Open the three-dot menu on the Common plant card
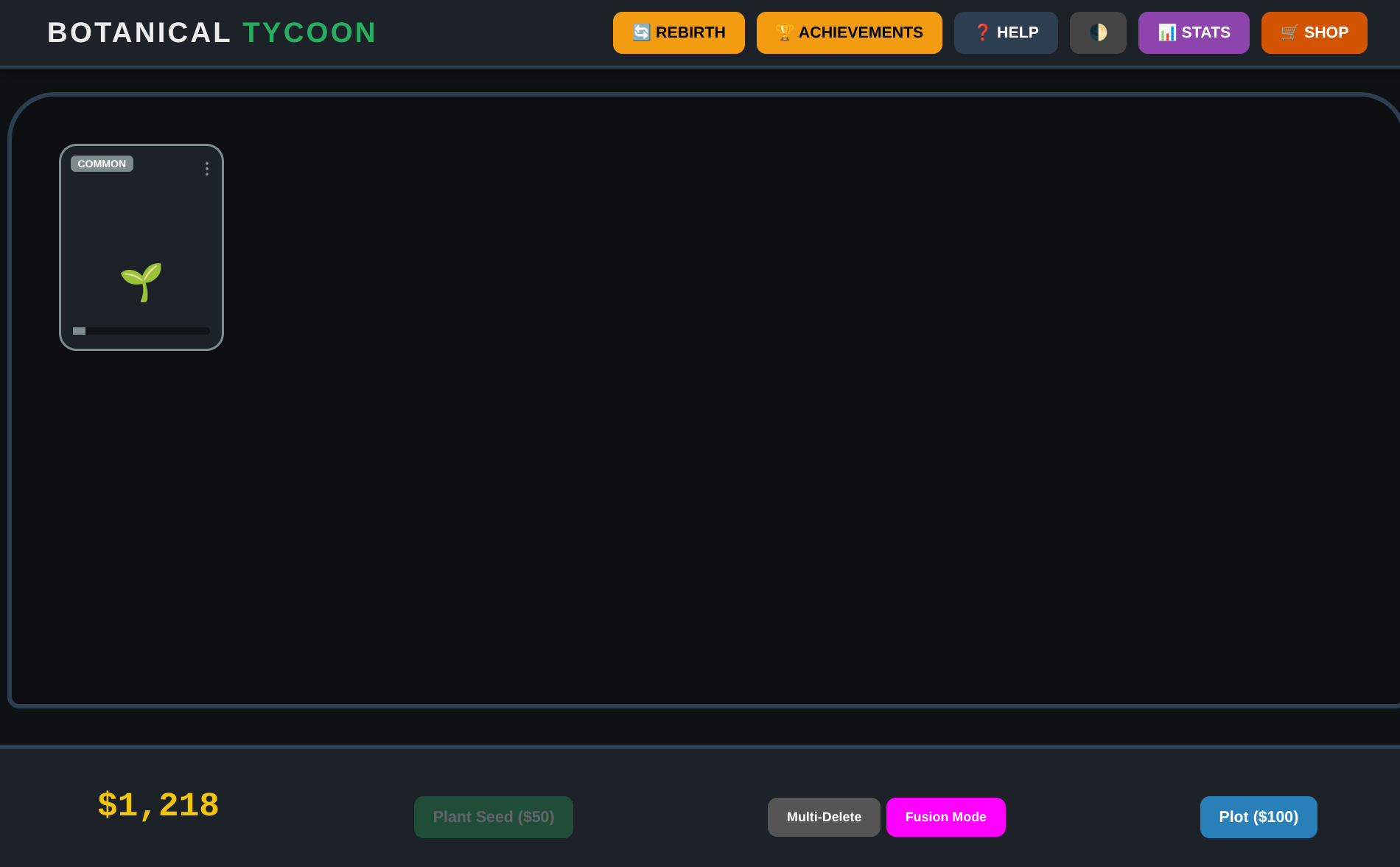This screenshot has height=867, width=1400. click(x=207, y=169)
